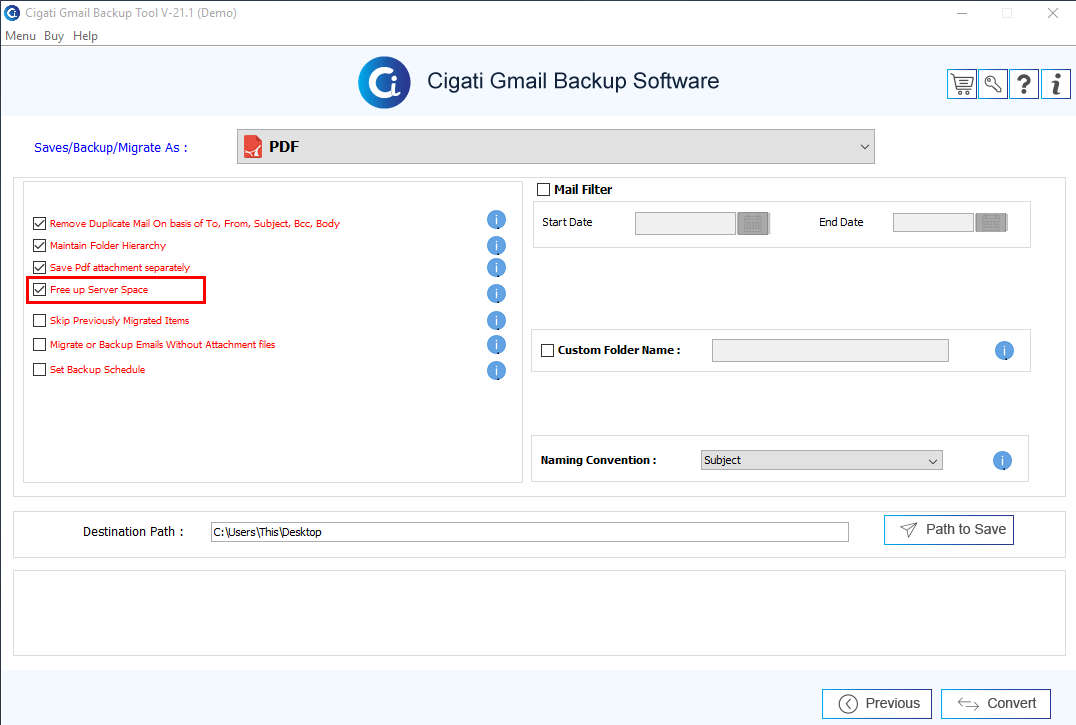
Task: Click the shopping cart buy icon
Action: tap(962, 84)
